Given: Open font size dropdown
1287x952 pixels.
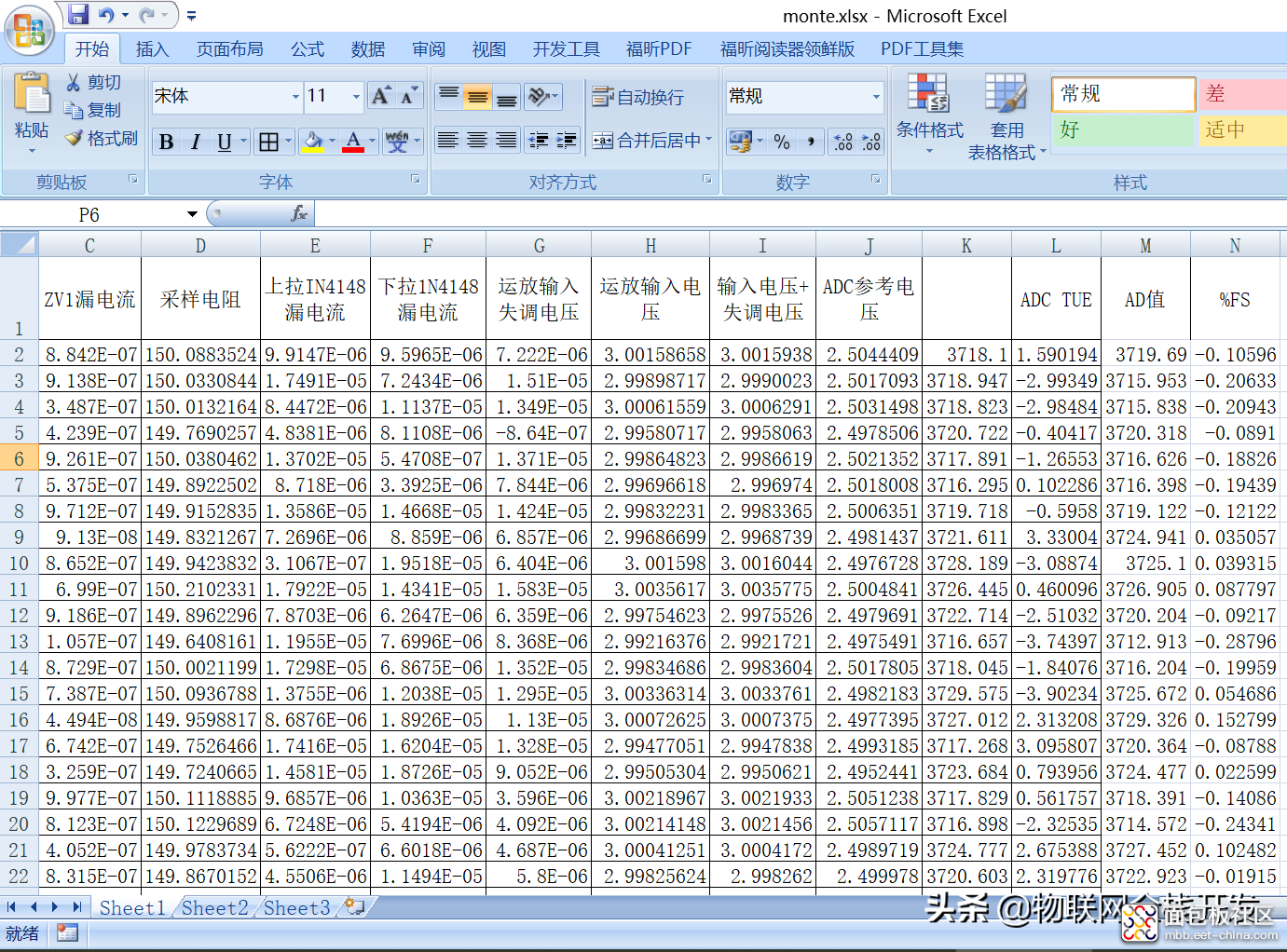Looking at the screenshot, I should pyautogui.click(x=356, y=96).
